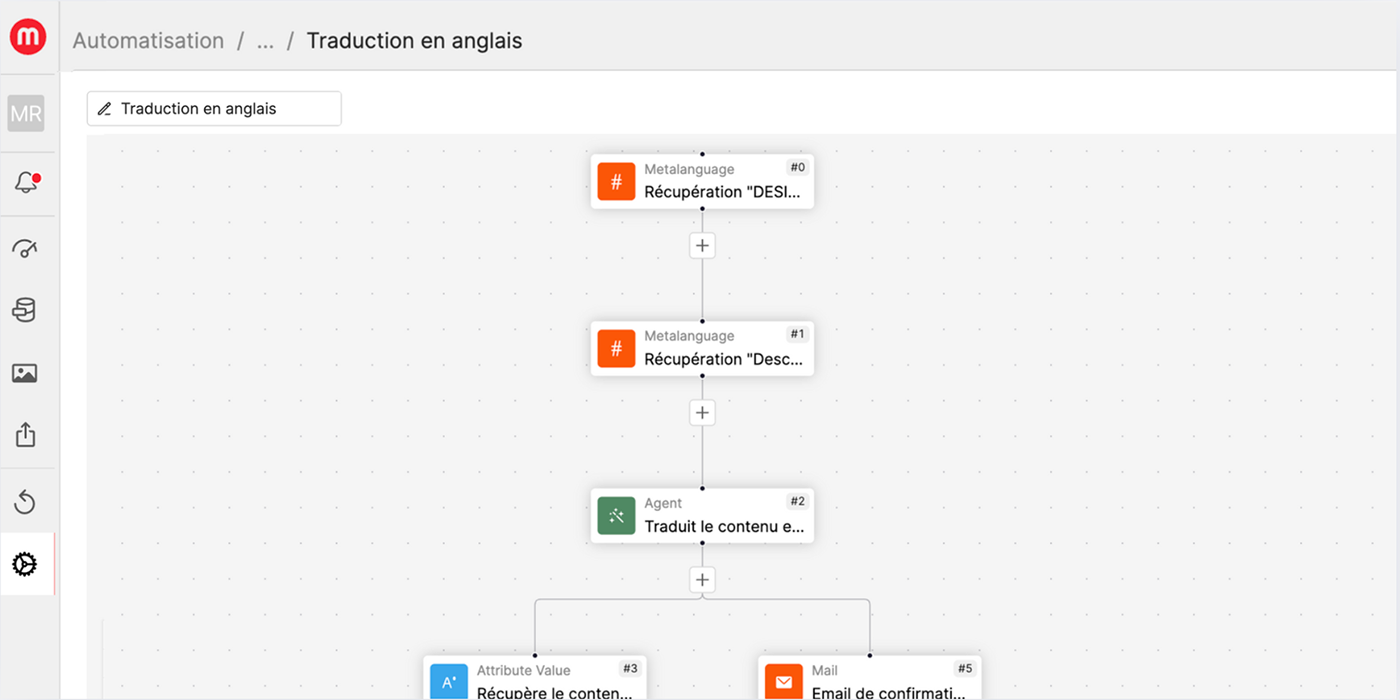Screen dimensions: 1400x700
Task: Add a step after the Agent node
Action: tap(702, 580)
